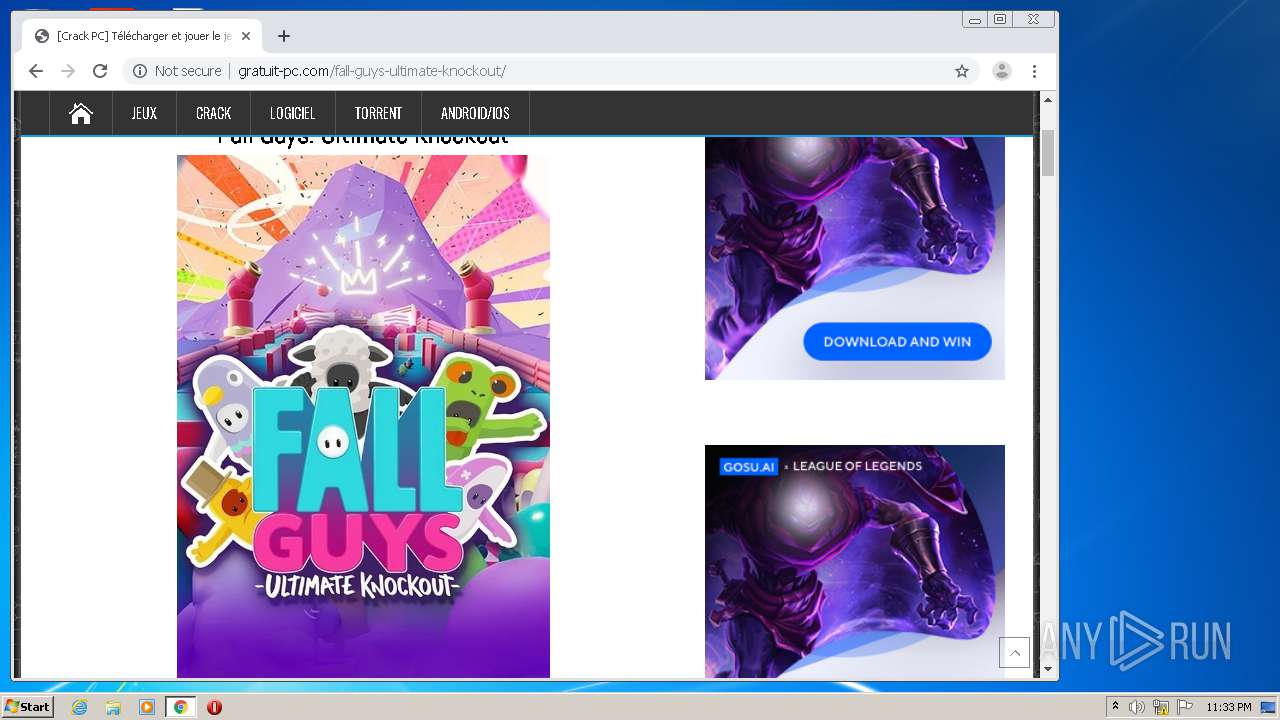
Task: Open the Chrome three-dot menu
Action: click(x=1034, y=71)
